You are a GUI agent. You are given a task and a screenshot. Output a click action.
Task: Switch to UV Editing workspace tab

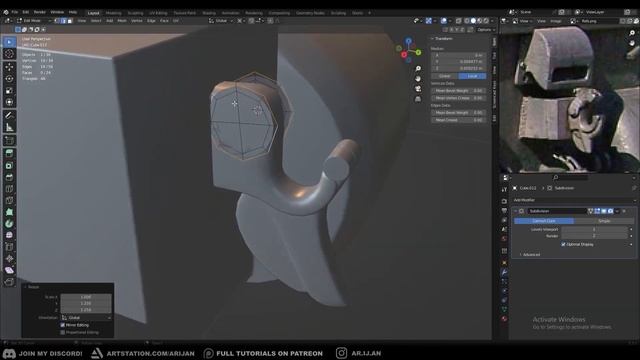tap(158, 13)
